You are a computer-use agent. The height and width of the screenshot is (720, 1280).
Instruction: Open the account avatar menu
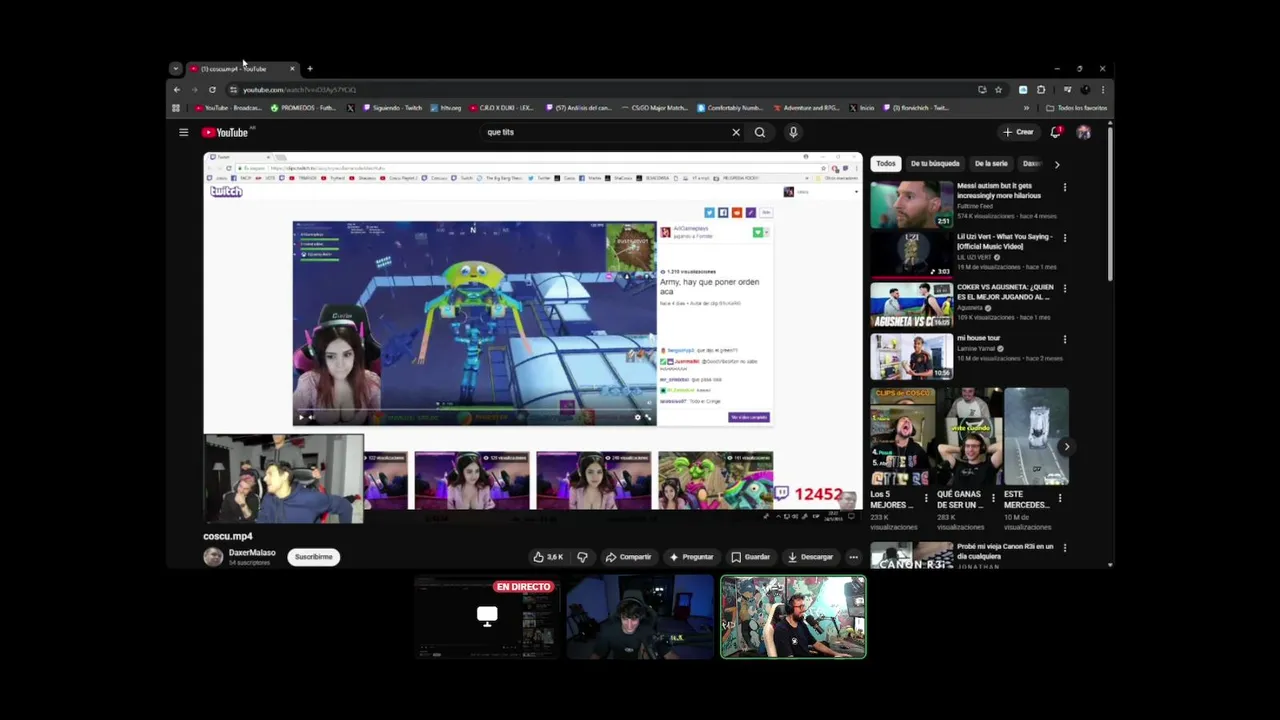point(1083,132)
